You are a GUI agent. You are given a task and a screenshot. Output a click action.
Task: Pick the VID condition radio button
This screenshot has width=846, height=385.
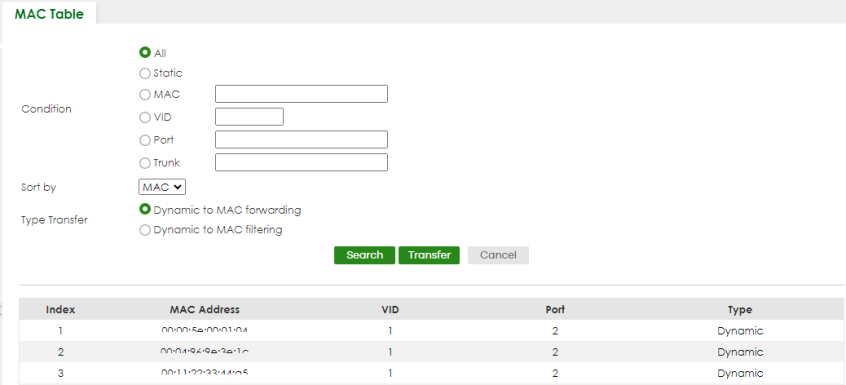(x=145, y=118)
